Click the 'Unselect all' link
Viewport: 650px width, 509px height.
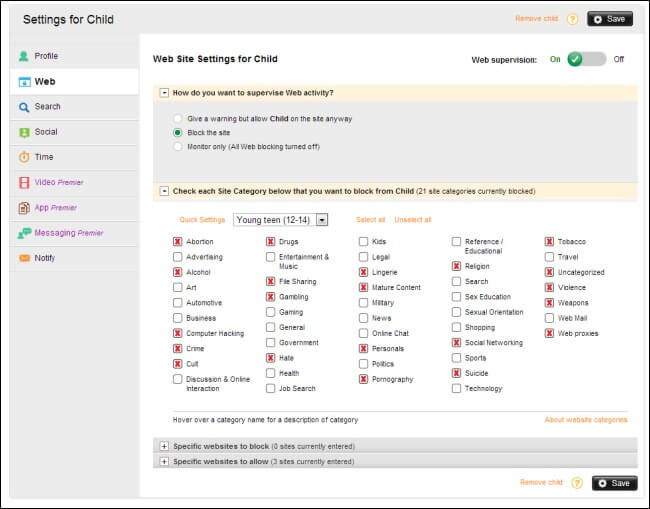[413, 220]
